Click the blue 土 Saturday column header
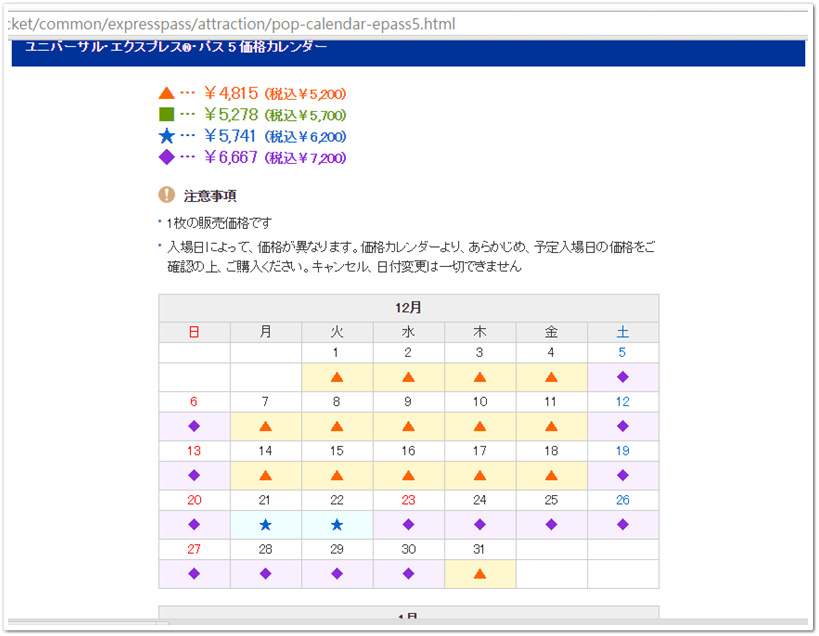819x636 pixels. 623,332
